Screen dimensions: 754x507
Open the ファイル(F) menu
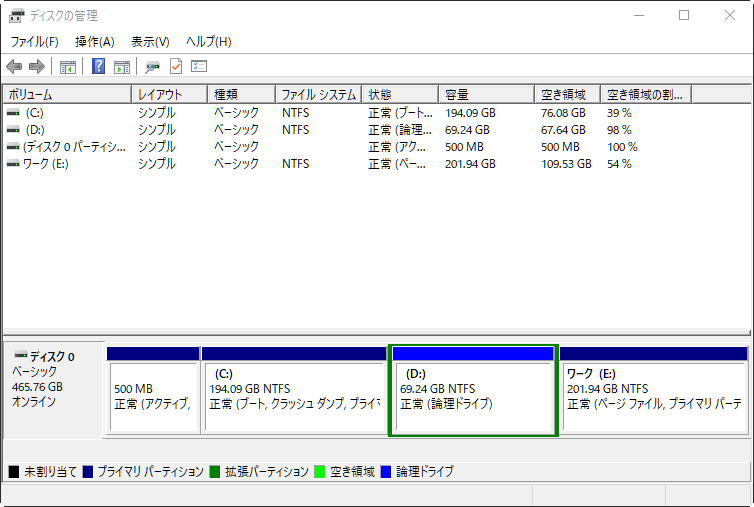tap(35, 42)
